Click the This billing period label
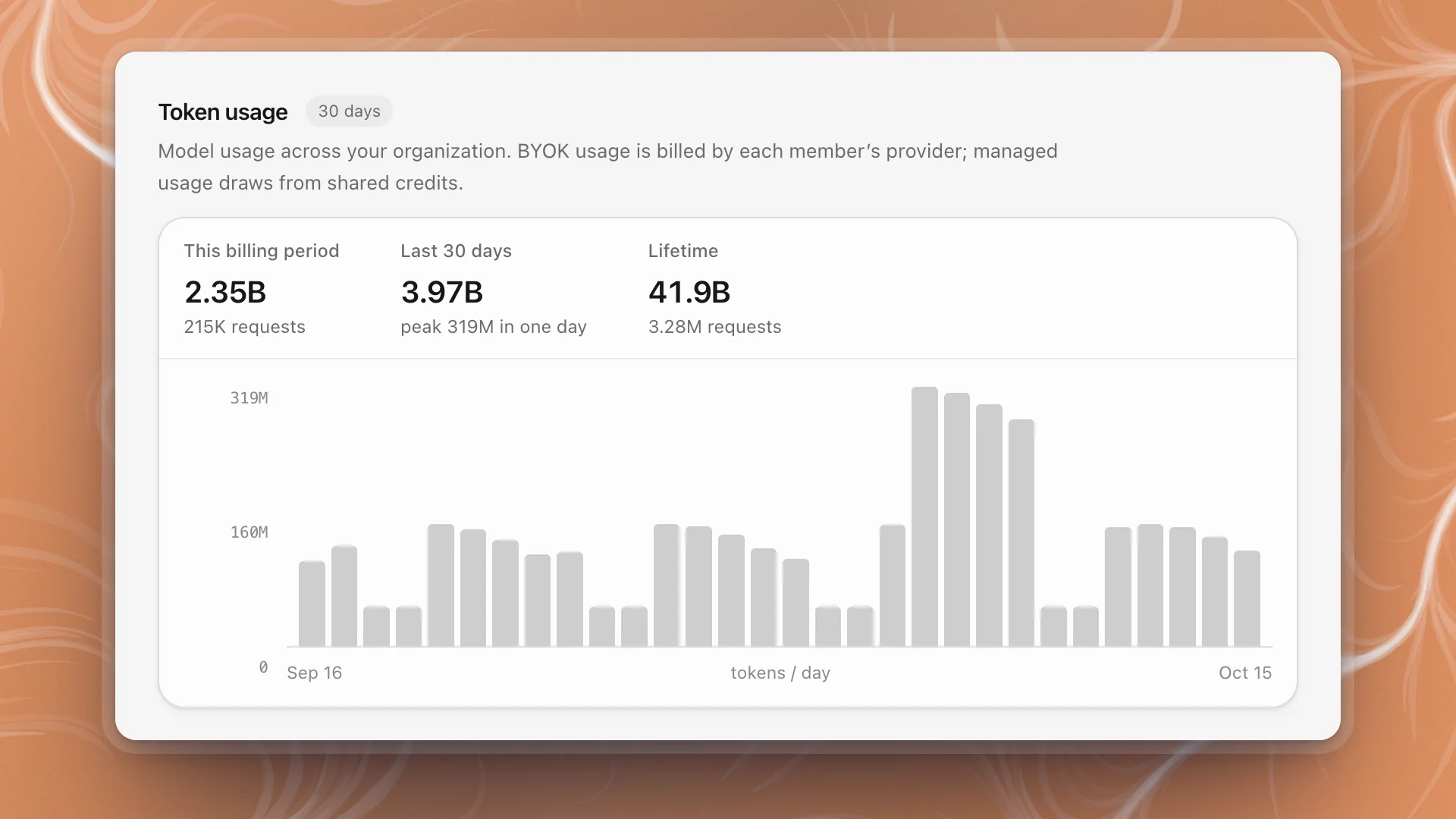This screenshot has height=819, width=1456. (262, 251)
